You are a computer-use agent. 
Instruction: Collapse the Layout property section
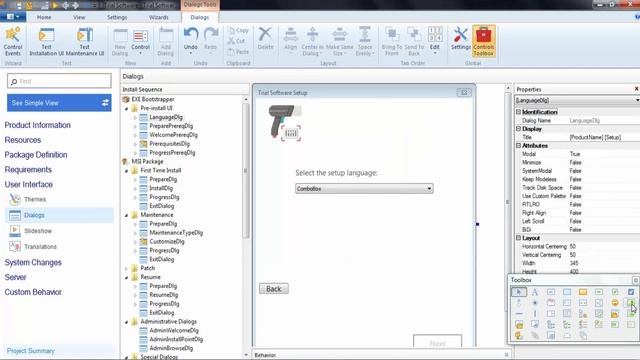point(518,238)
